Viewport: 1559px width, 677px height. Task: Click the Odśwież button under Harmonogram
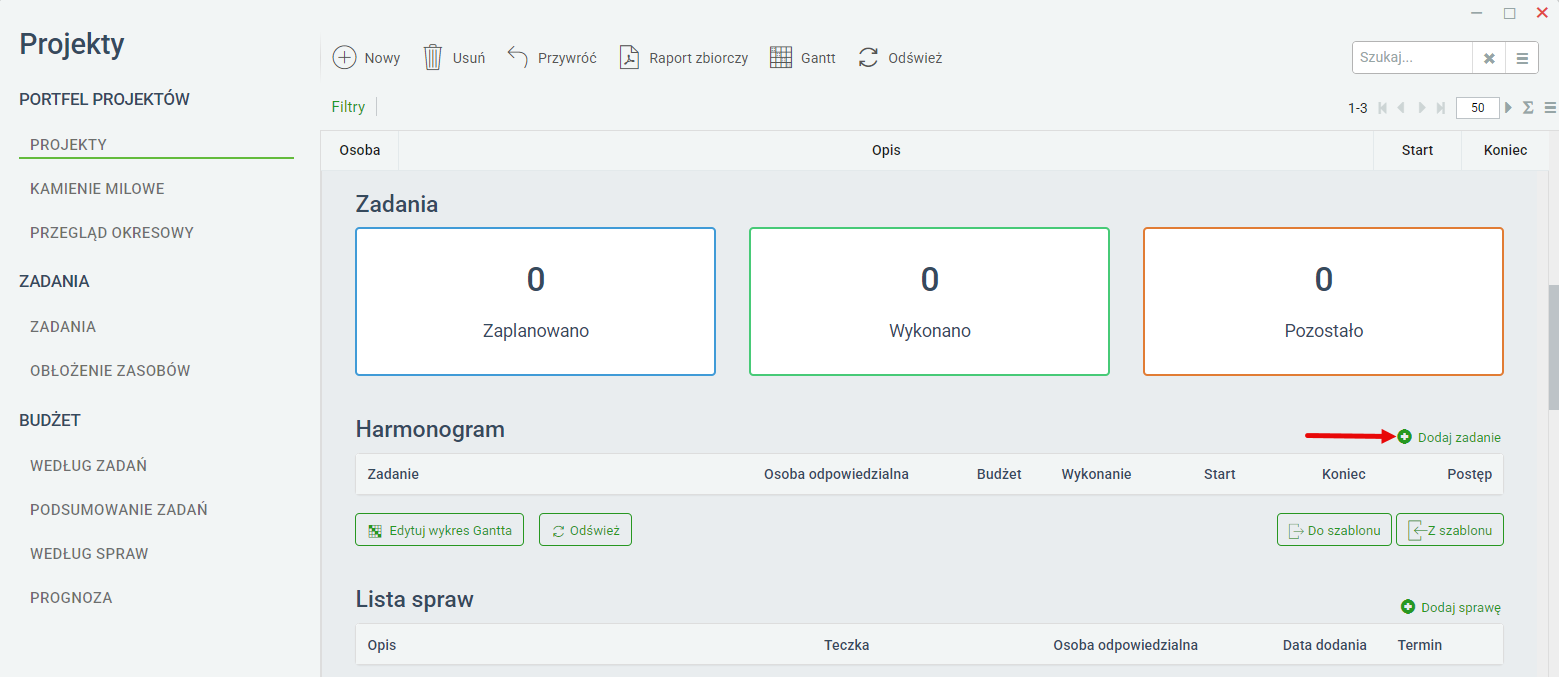point(585,530)
